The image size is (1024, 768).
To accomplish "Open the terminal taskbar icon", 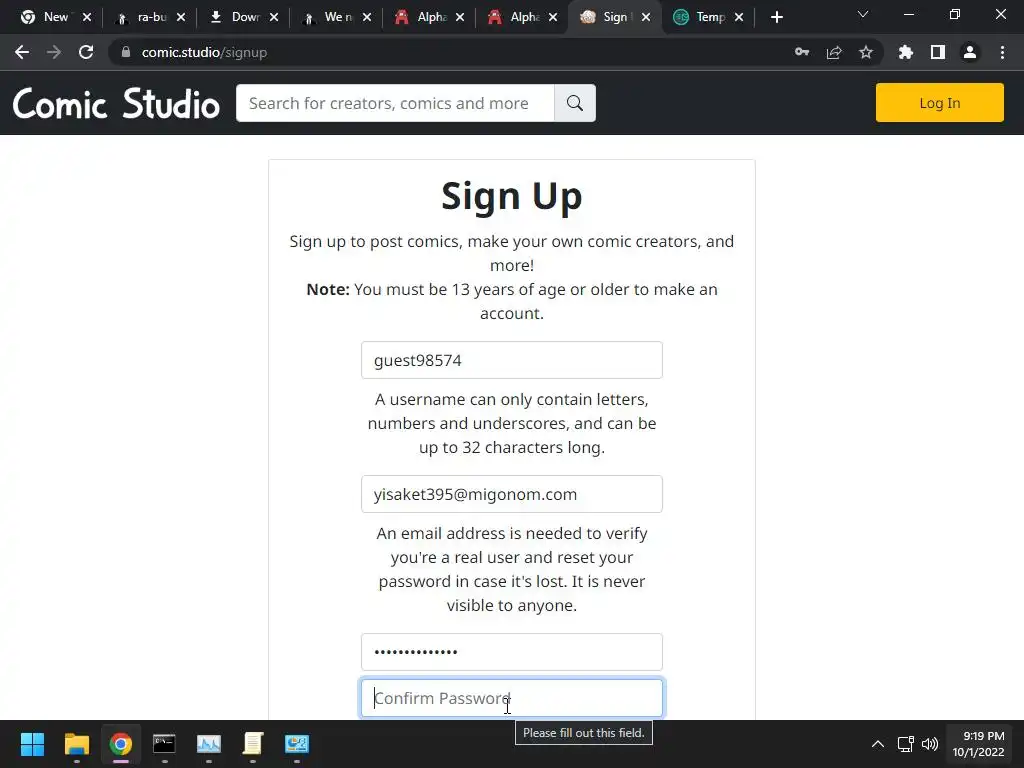I will point(165,744).
